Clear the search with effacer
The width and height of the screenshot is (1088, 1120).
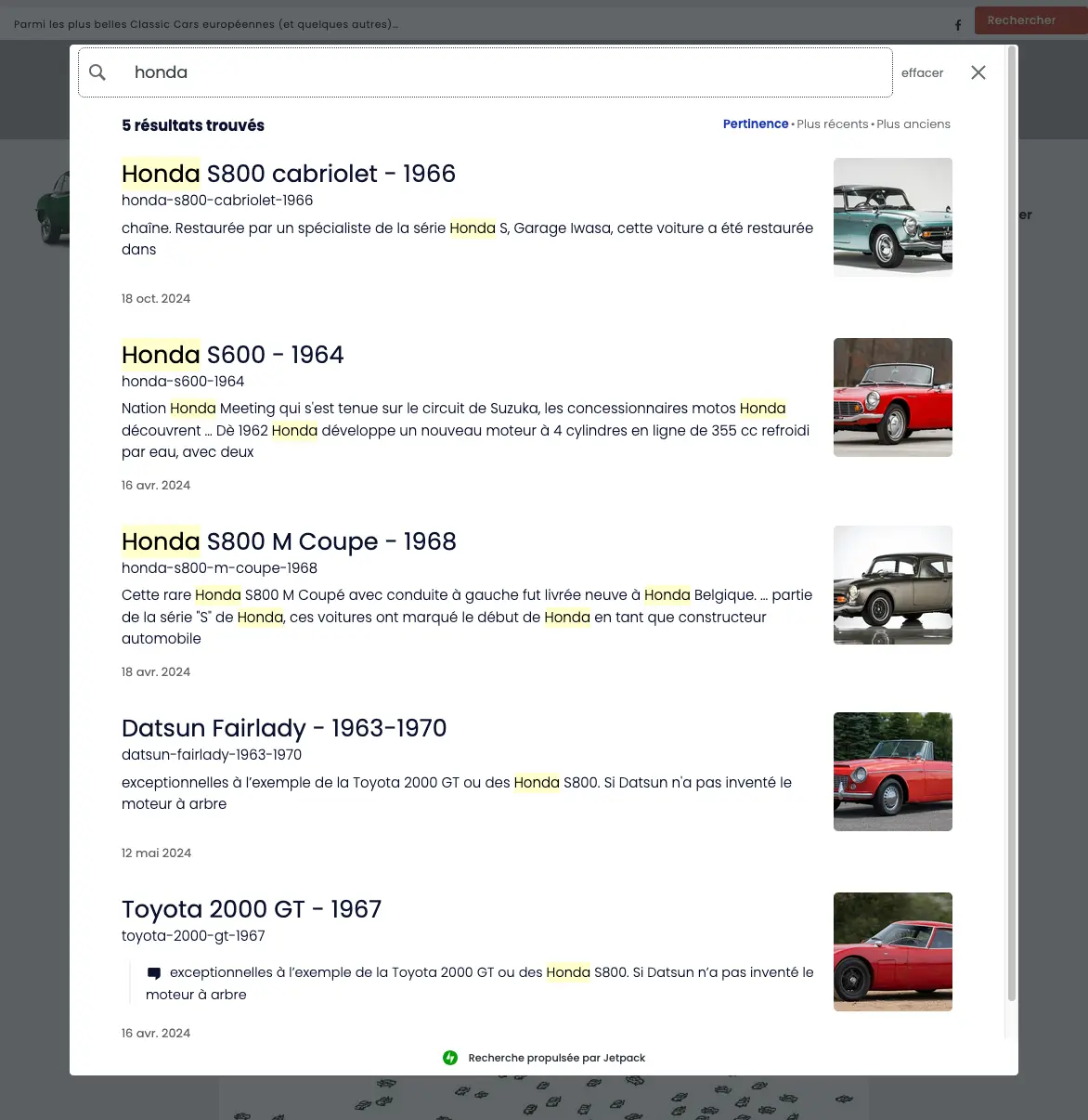tap(922, 72)
